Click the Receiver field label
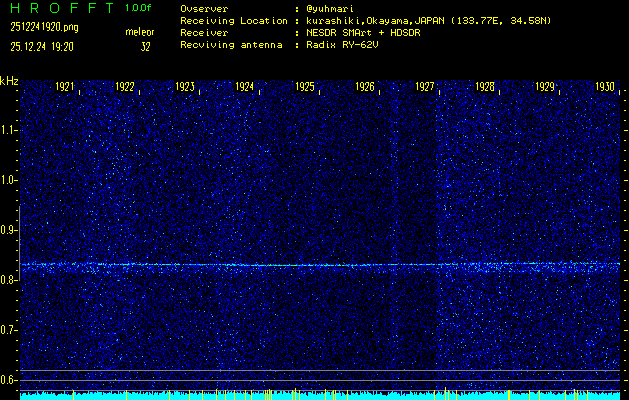This screenshot has height=400, width=629. (204, 33)
